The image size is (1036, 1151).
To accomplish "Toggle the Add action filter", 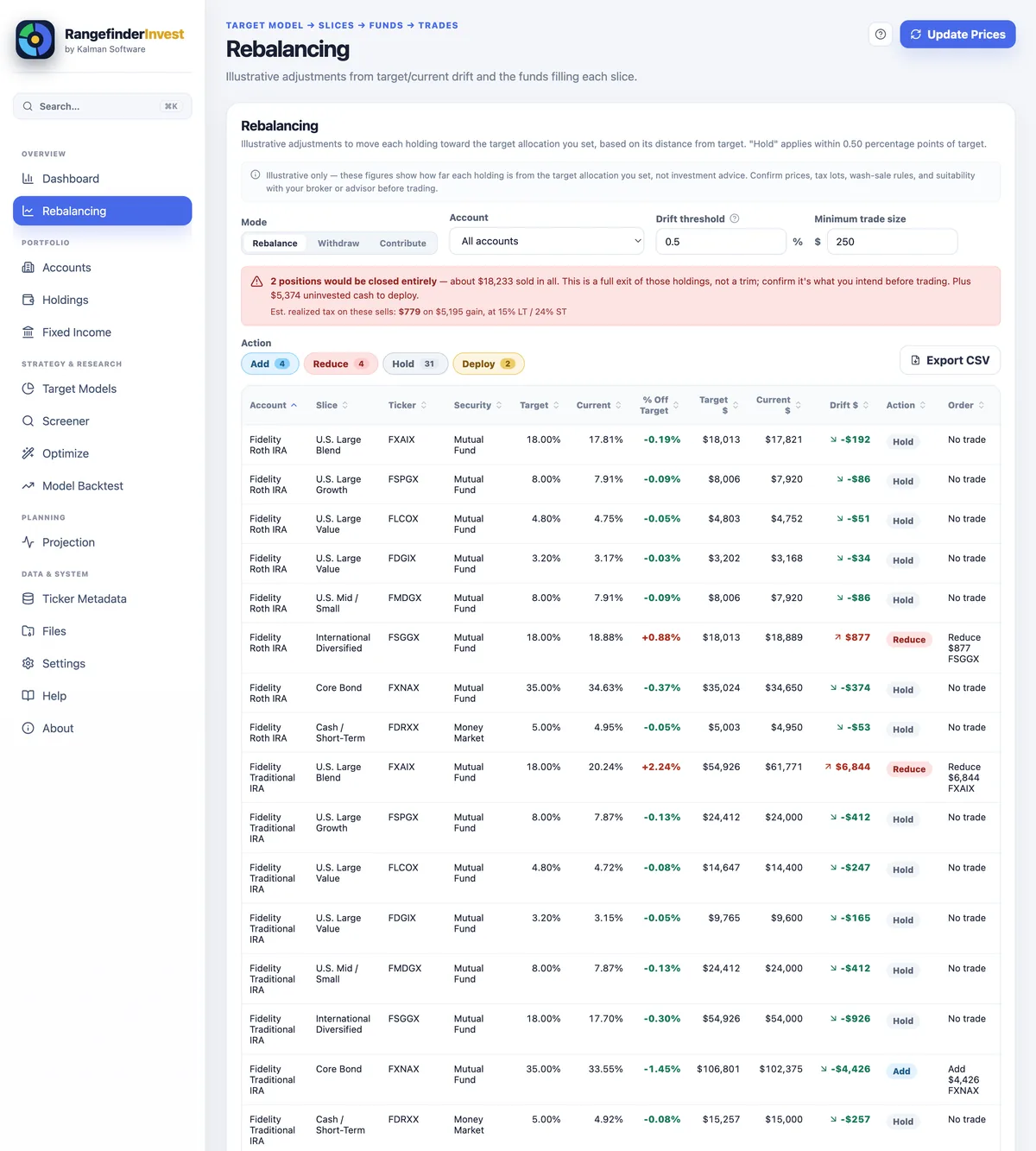I will coord(270,364).
